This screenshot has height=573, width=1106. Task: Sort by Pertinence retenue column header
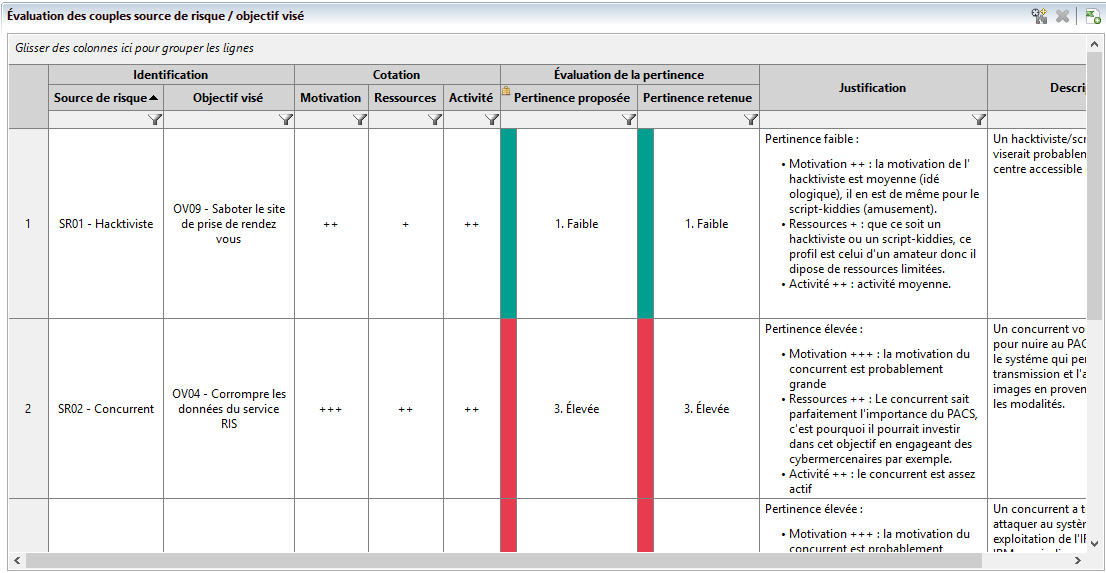[x=698, y=98]
